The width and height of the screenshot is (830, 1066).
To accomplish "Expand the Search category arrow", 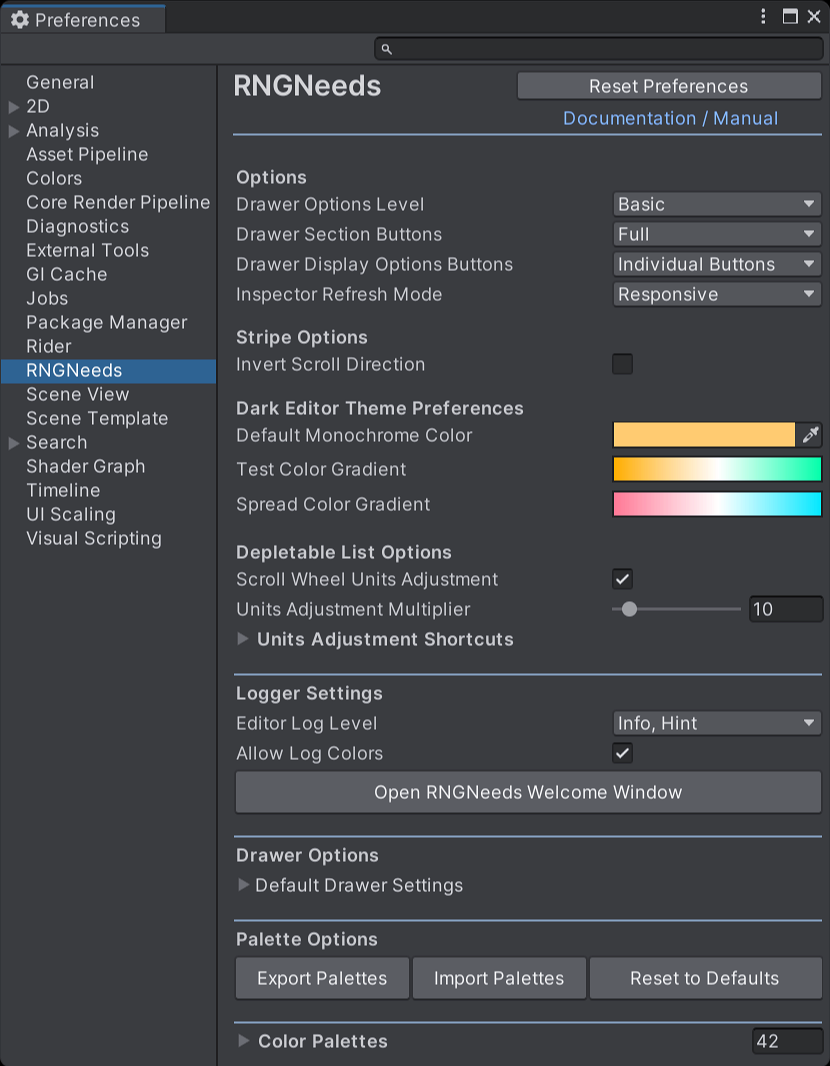I will (13, 443).
